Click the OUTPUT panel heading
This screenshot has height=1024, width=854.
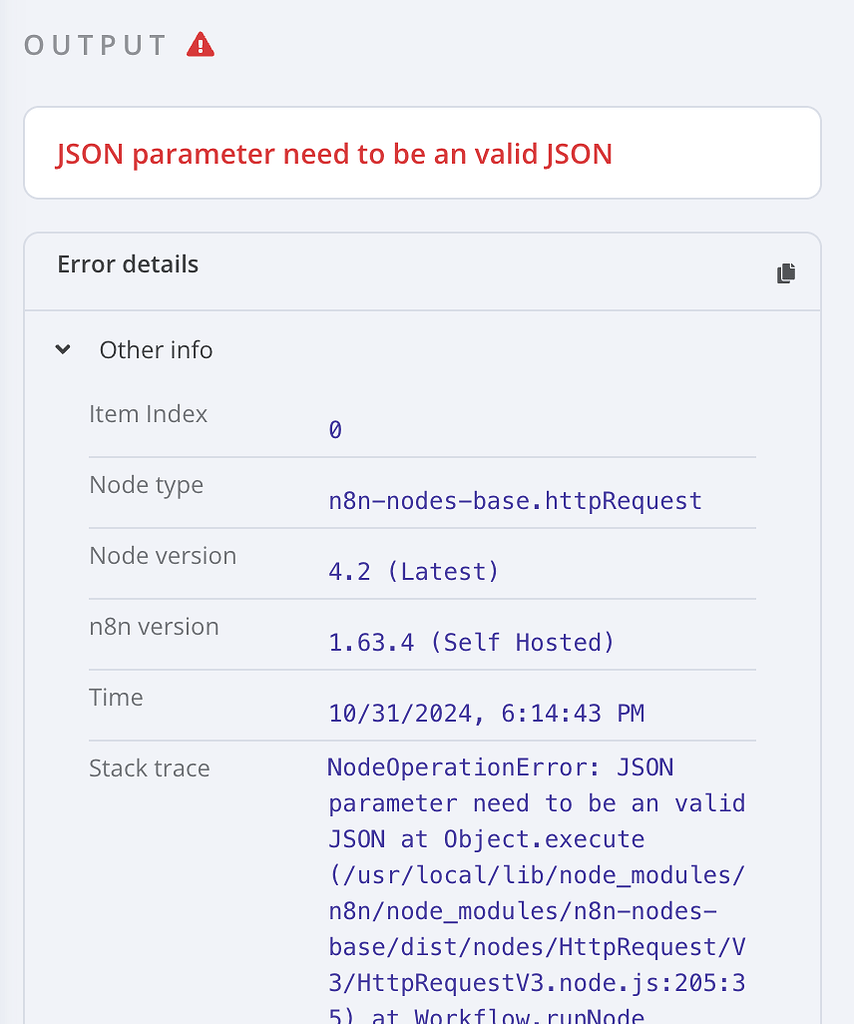point(95,44)
